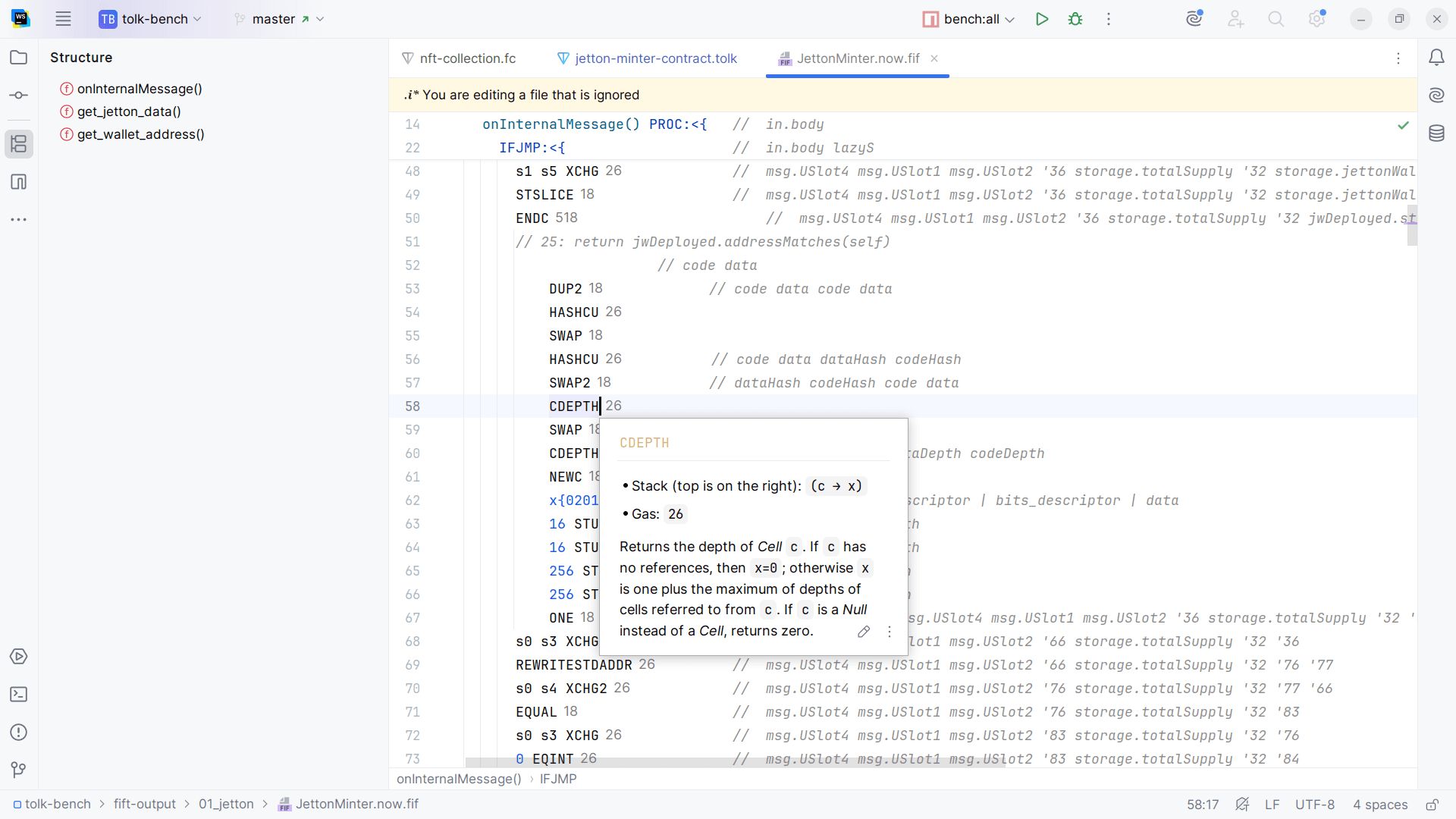This screenshot has height=819, width=1456.
Task: Open the Terminal tool window
Action: pyautogui.click(x=19, y=695)
